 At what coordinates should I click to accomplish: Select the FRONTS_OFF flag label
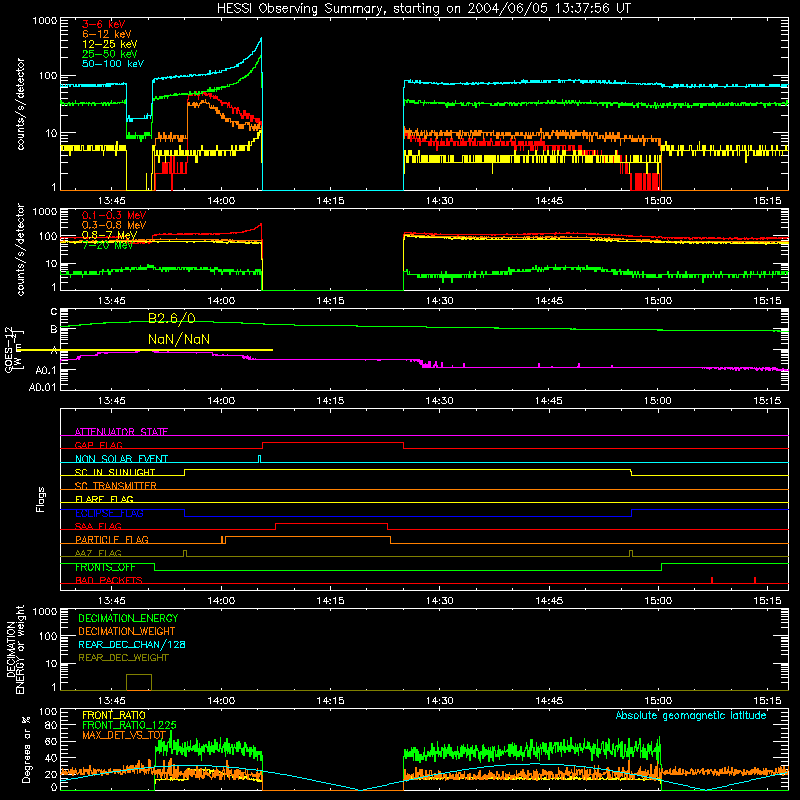(x=105, y=567)
